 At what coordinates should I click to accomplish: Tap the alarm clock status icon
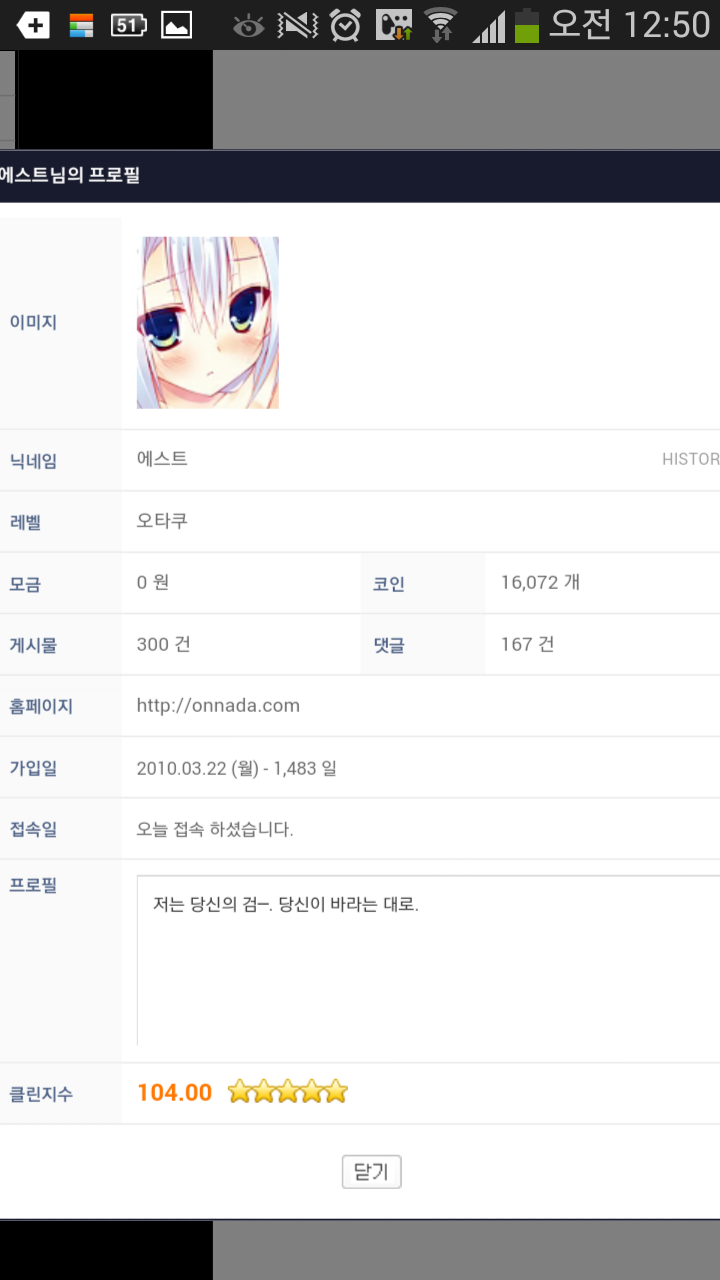coord(345,25)
